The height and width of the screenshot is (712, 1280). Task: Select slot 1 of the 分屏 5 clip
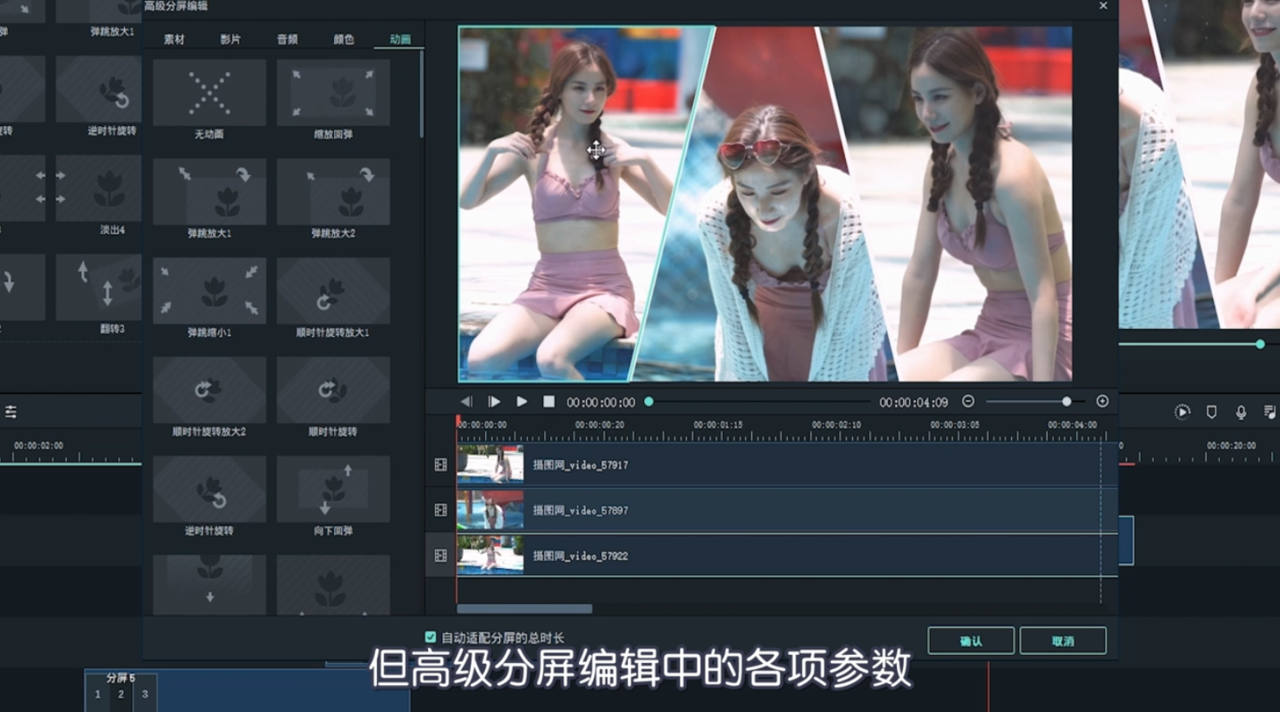coord(97,693)
